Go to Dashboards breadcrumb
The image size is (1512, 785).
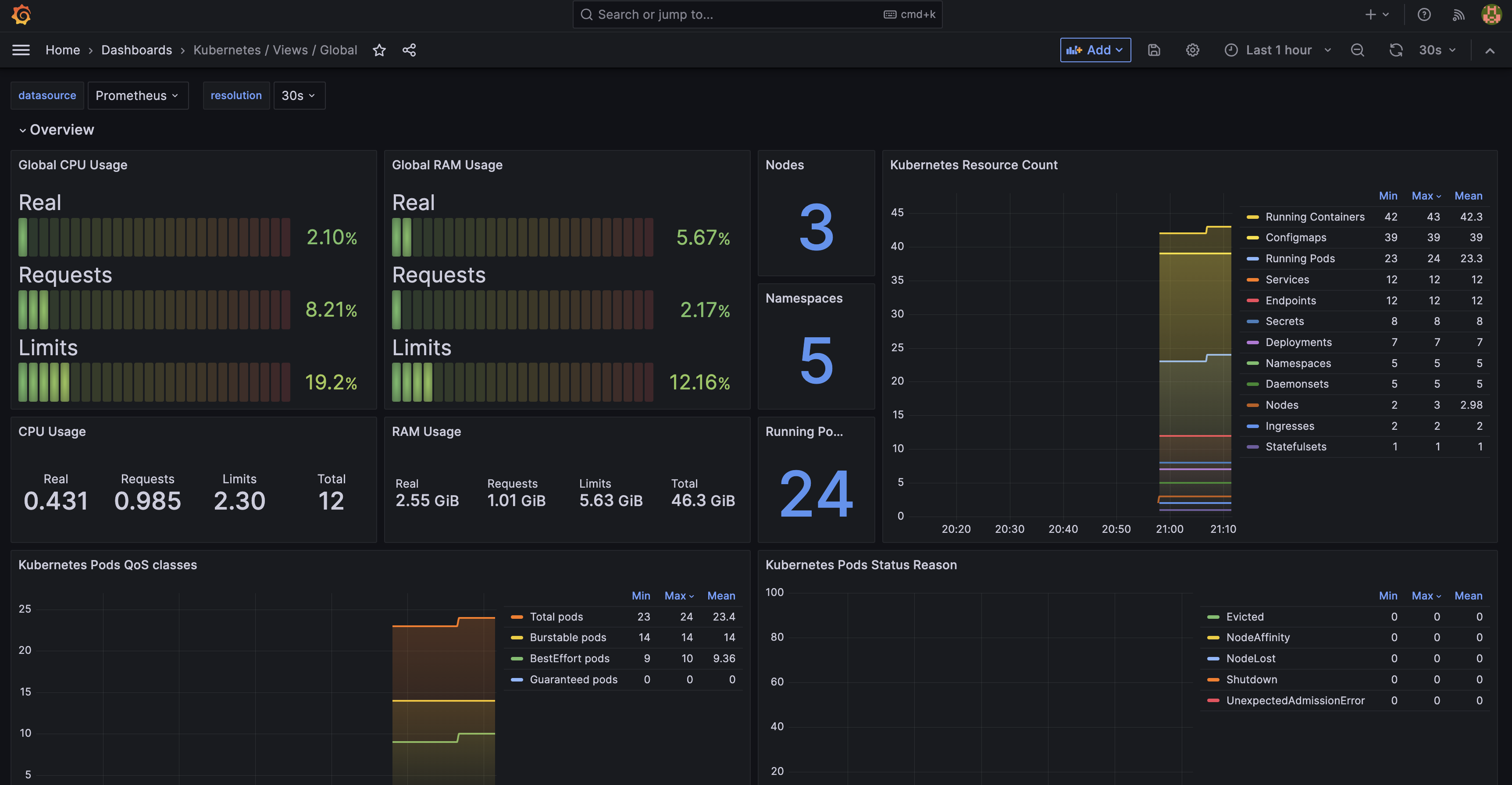[136, 50]
